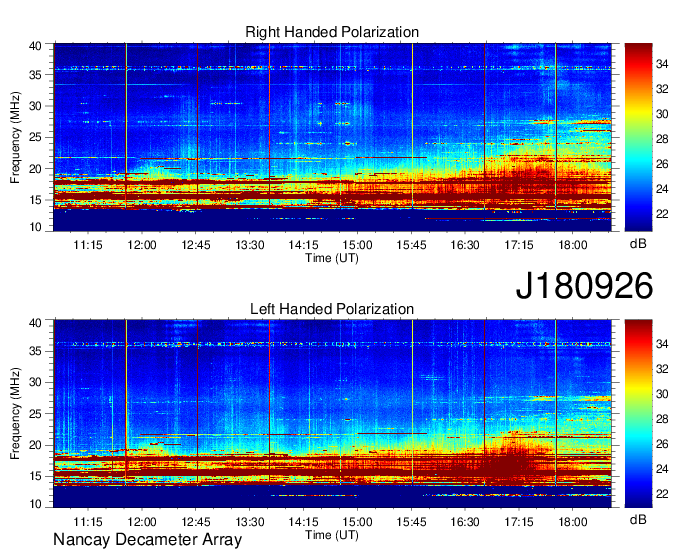The height and width of the screenshot is (552, 680).
Task: Click the 17:15 tick label under the top plot
Action: [x=519, y=245]
